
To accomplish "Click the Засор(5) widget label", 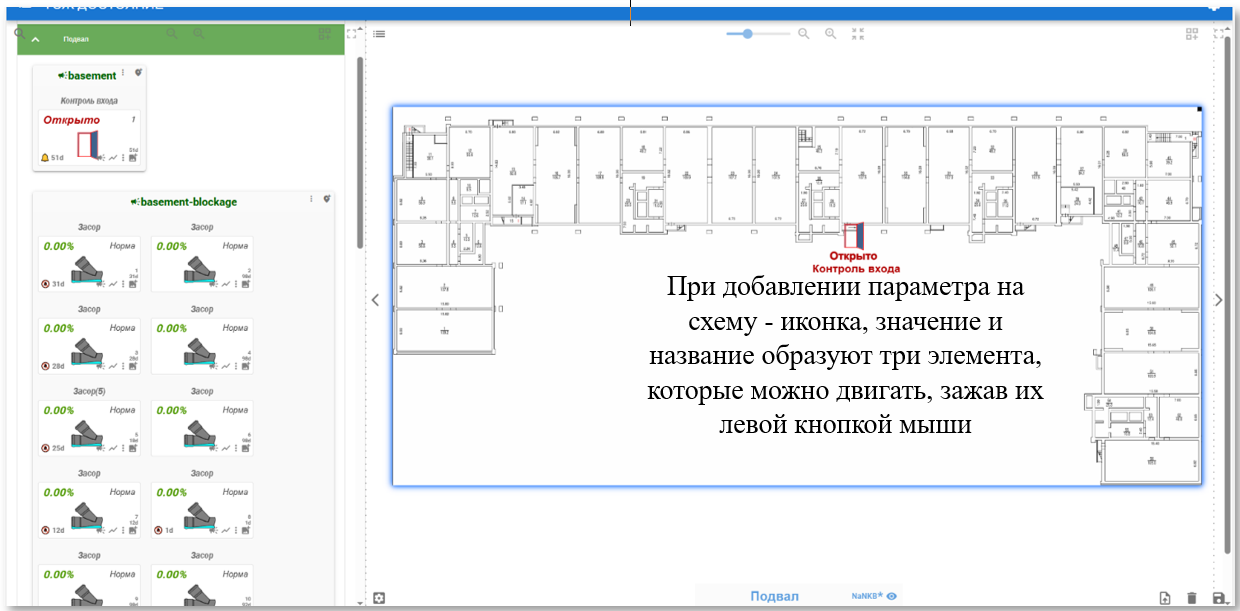I will (89, 391).
